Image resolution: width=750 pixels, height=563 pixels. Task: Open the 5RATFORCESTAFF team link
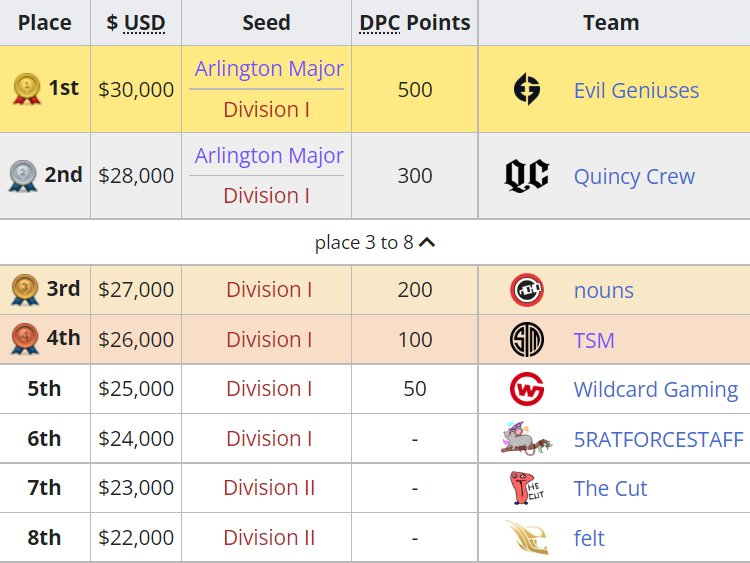point(658,439)
